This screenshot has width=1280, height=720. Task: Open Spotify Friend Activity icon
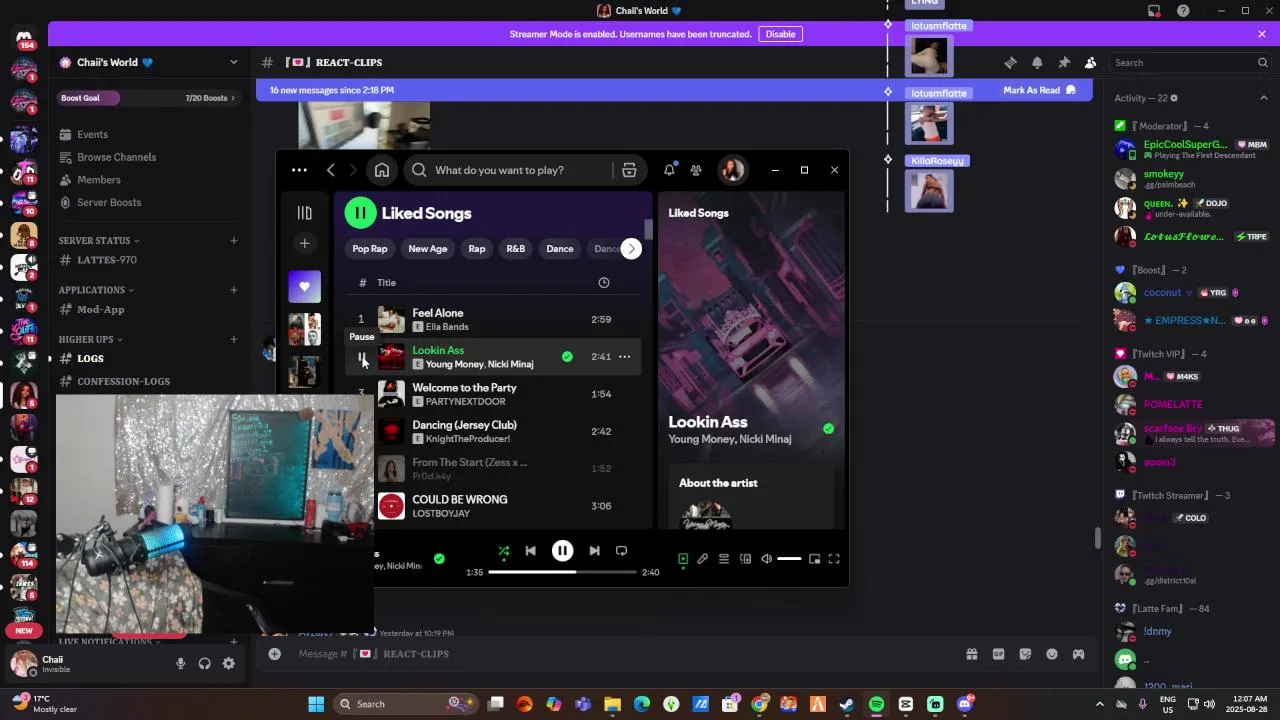[x=696, y=170]
